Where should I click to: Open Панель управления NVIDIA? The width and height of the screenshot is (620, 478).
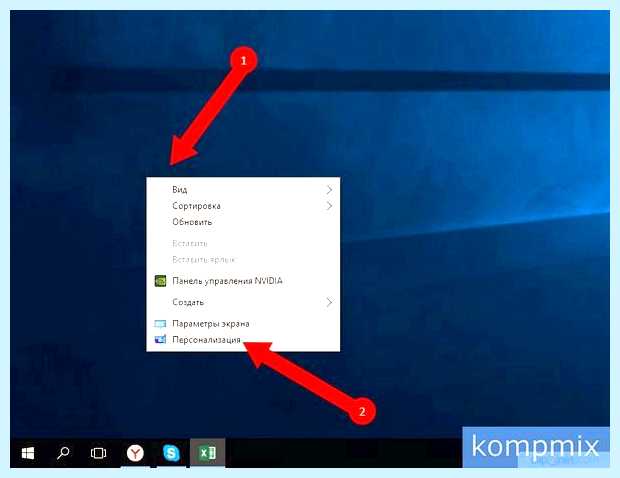coord(243,281)
